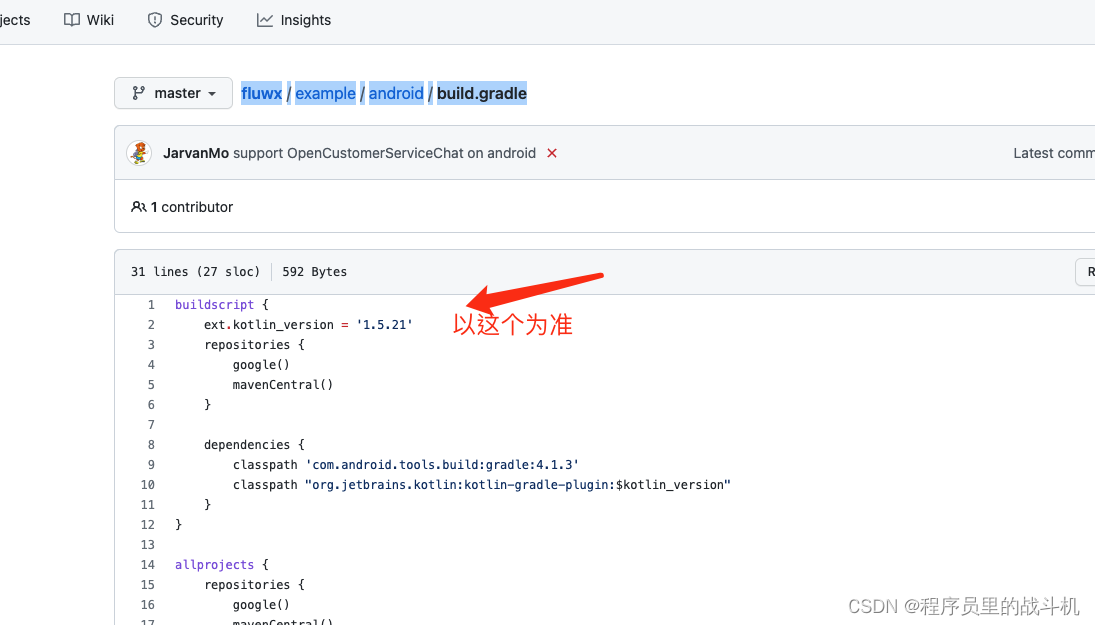This screenshot has width=1095, height=625.
Task: Click the buildscript keyword on line 1
Action: point(214,304)
